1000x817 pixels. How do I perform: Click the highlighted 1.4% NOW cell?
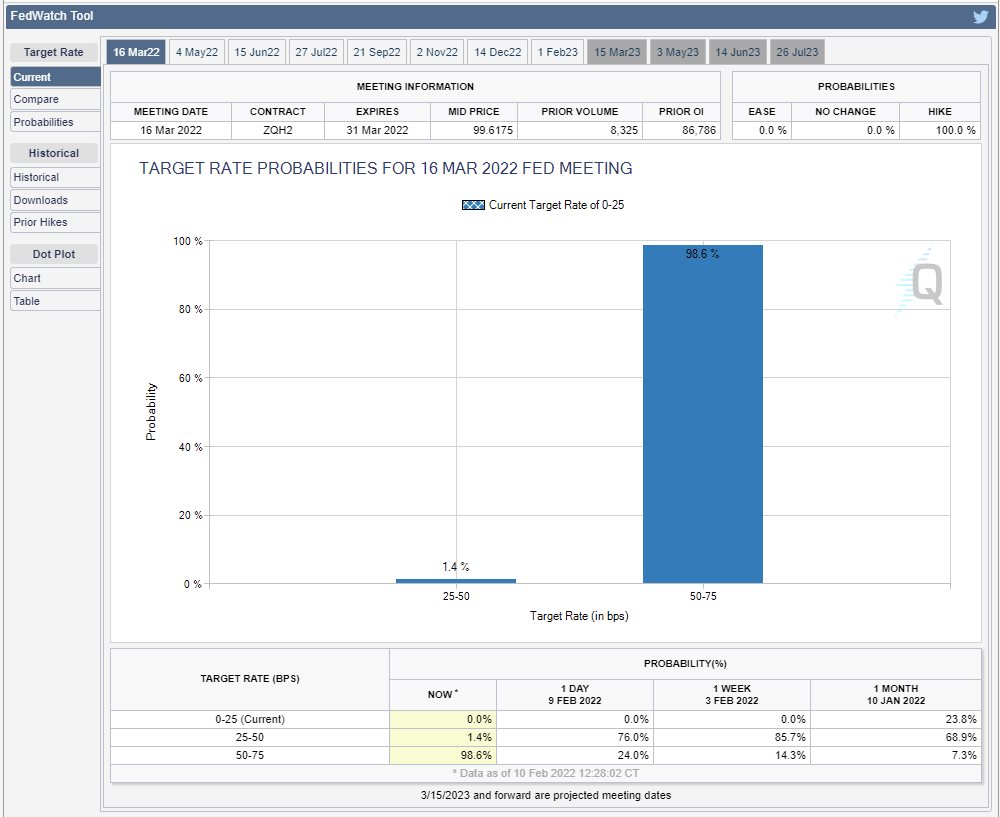pyautogui.click(x=443, y=737)
